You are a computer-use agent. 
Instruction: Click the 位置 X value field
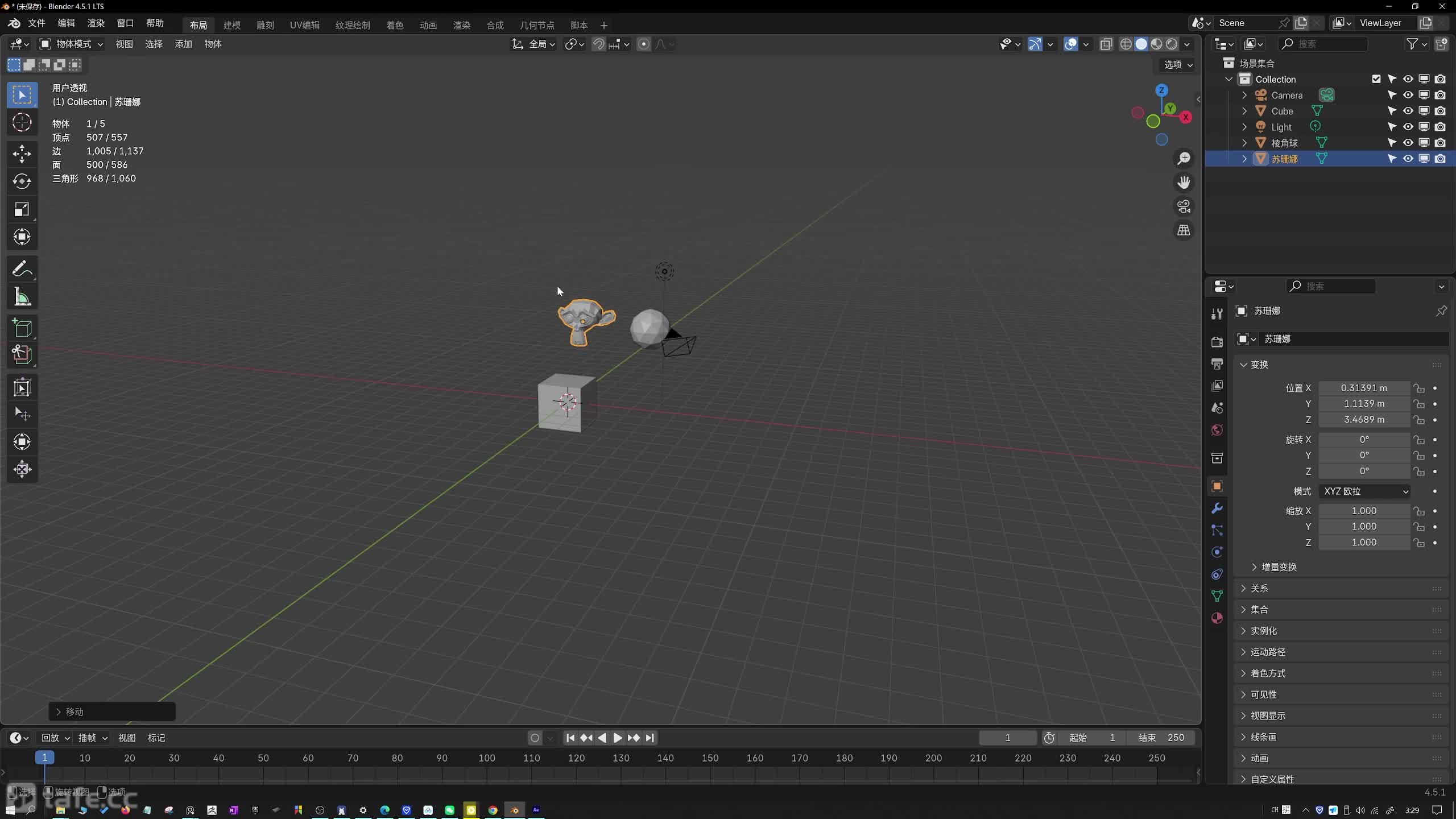click(1363, 388)
